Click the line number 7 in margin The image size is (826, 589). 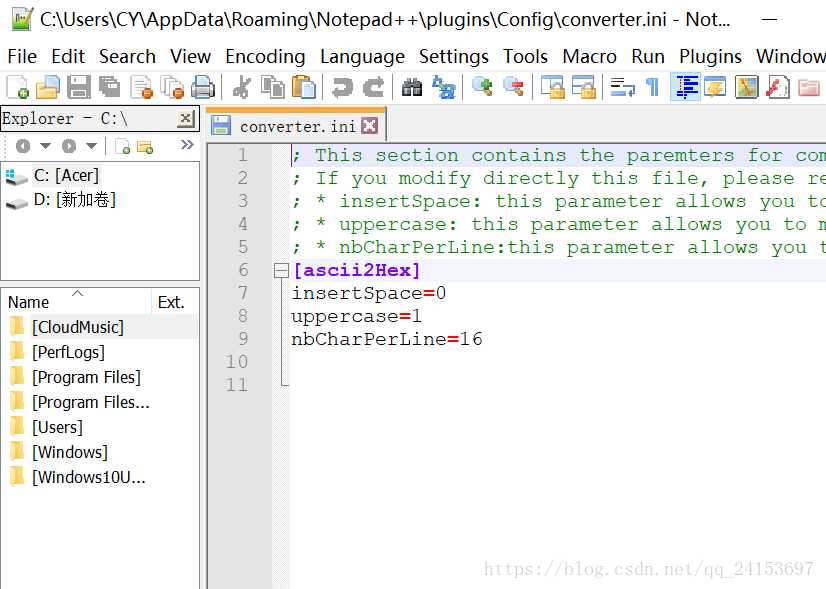[242, 293]
